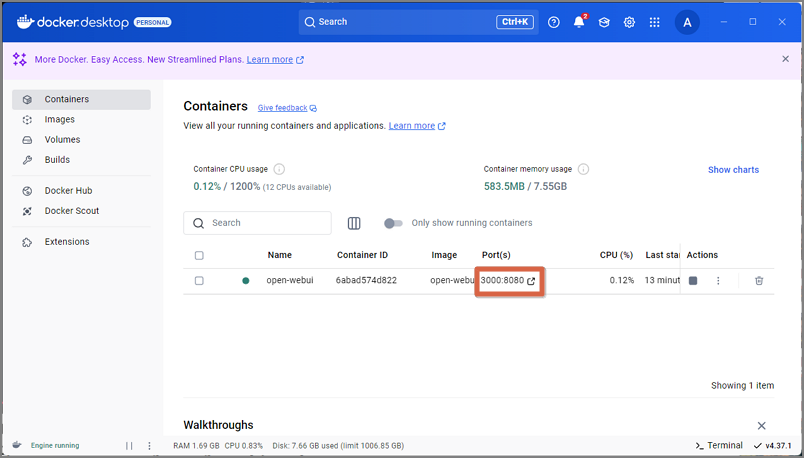Go to Containers in sidebar
Screen dimensions: 804x458
[81, 99]
